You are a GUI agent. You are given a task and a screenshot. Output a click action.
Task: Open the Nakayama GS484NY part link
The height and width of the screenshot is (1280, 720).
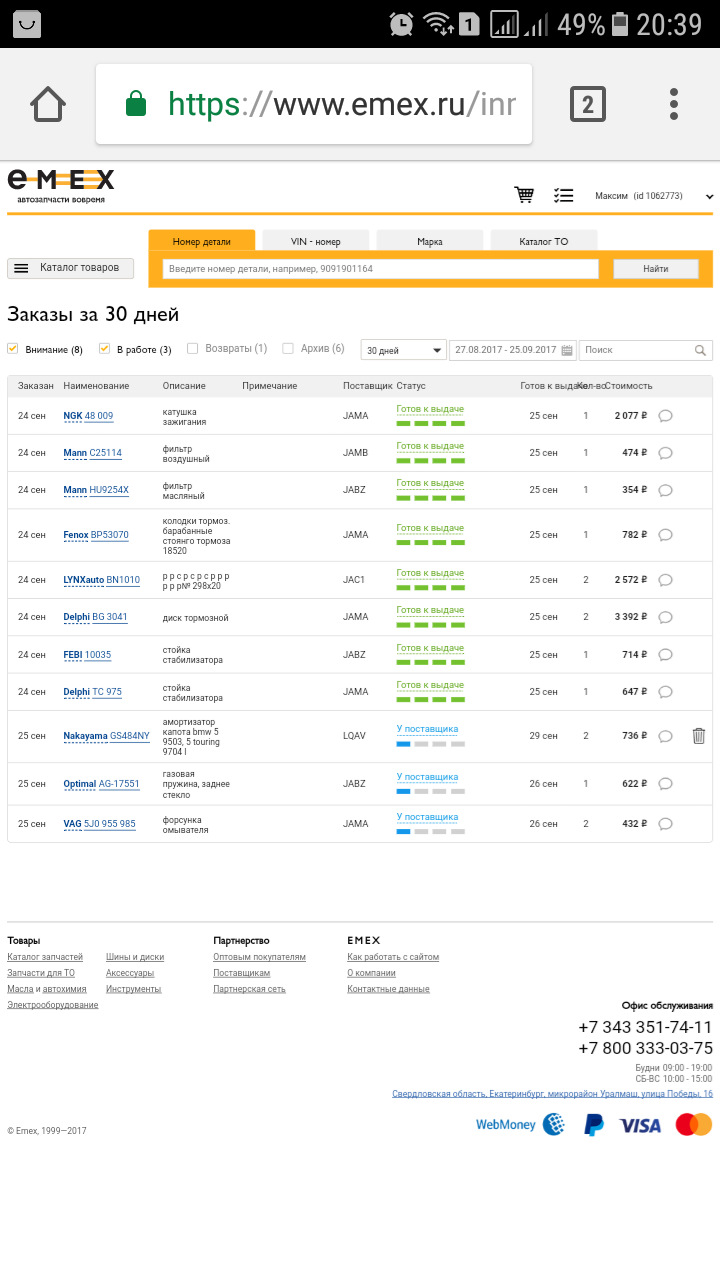pyautogui.click(x=106, y=736)
